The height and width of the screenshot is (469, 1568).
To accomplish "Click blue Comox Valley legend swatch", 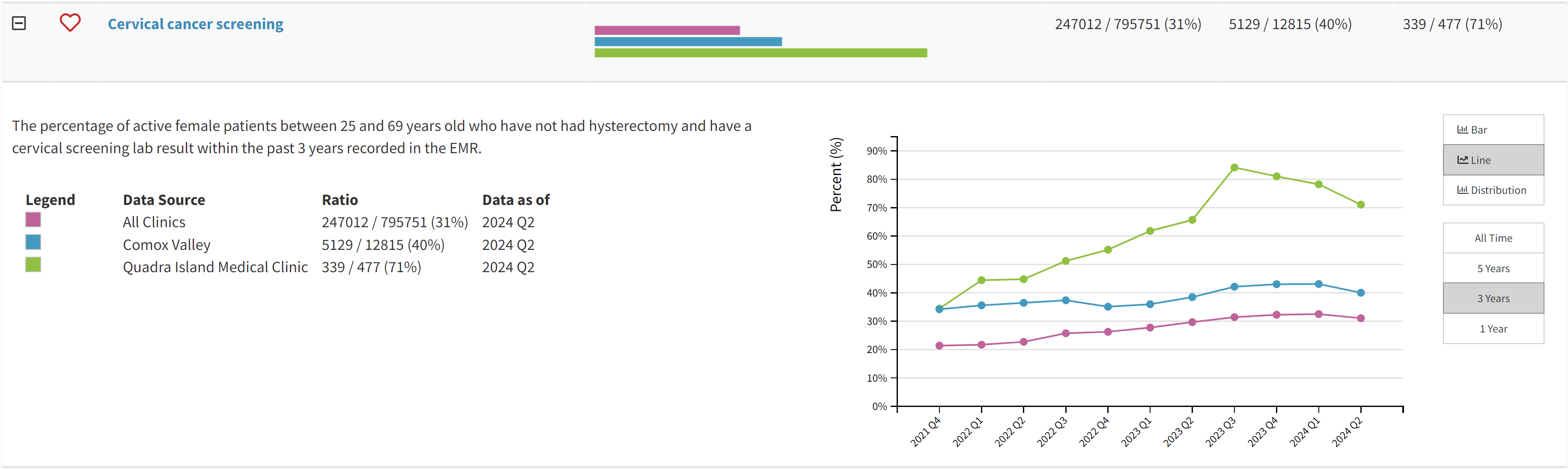I will (33, 242).
